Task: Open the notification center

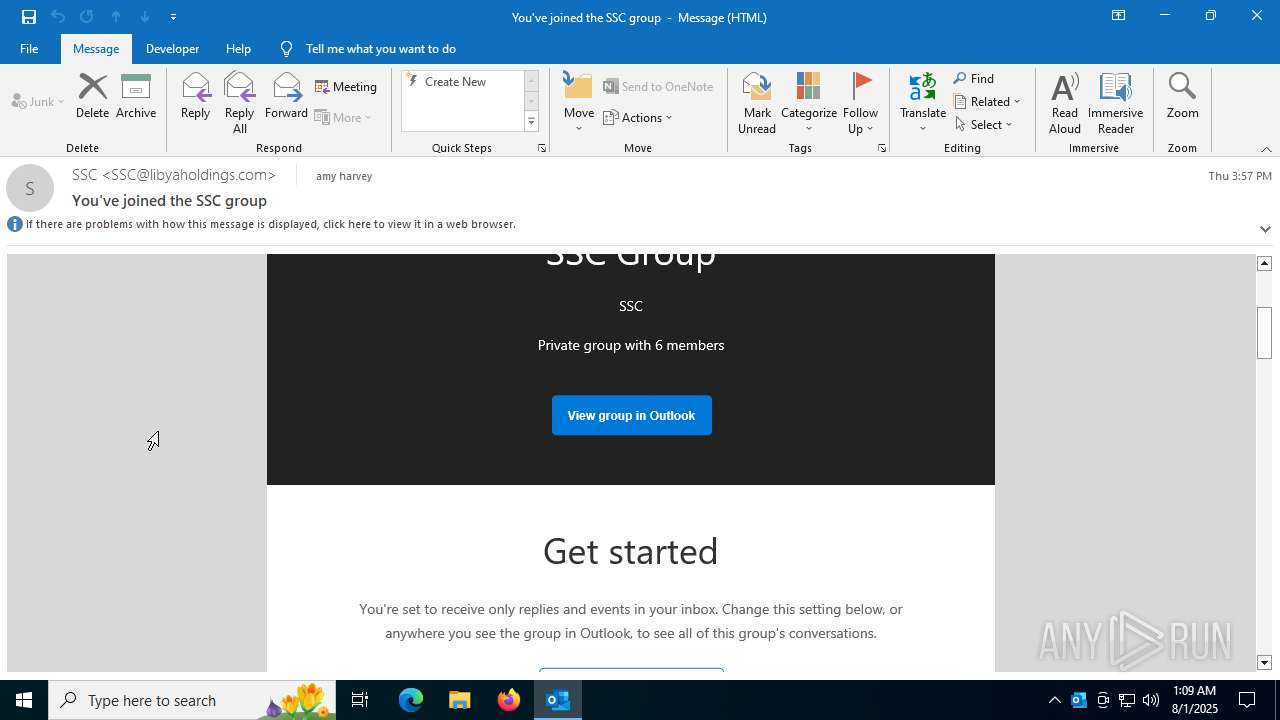Action: [1247, 700]
